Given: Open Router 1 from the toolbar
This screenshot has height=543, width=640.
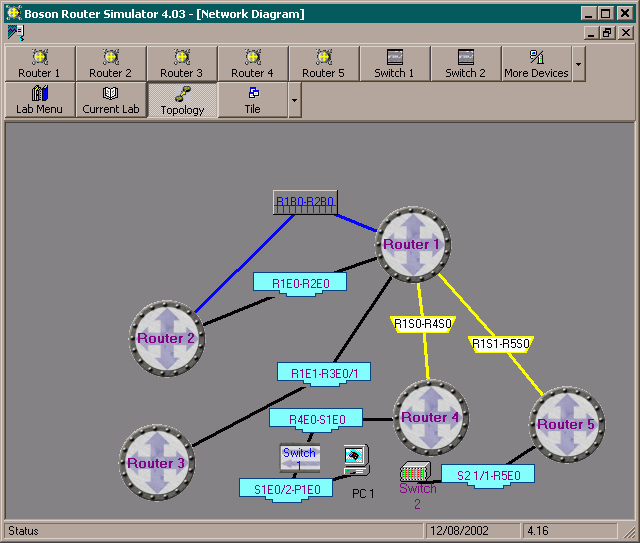Looking at the screenshot, I should (x=40, y=64).
